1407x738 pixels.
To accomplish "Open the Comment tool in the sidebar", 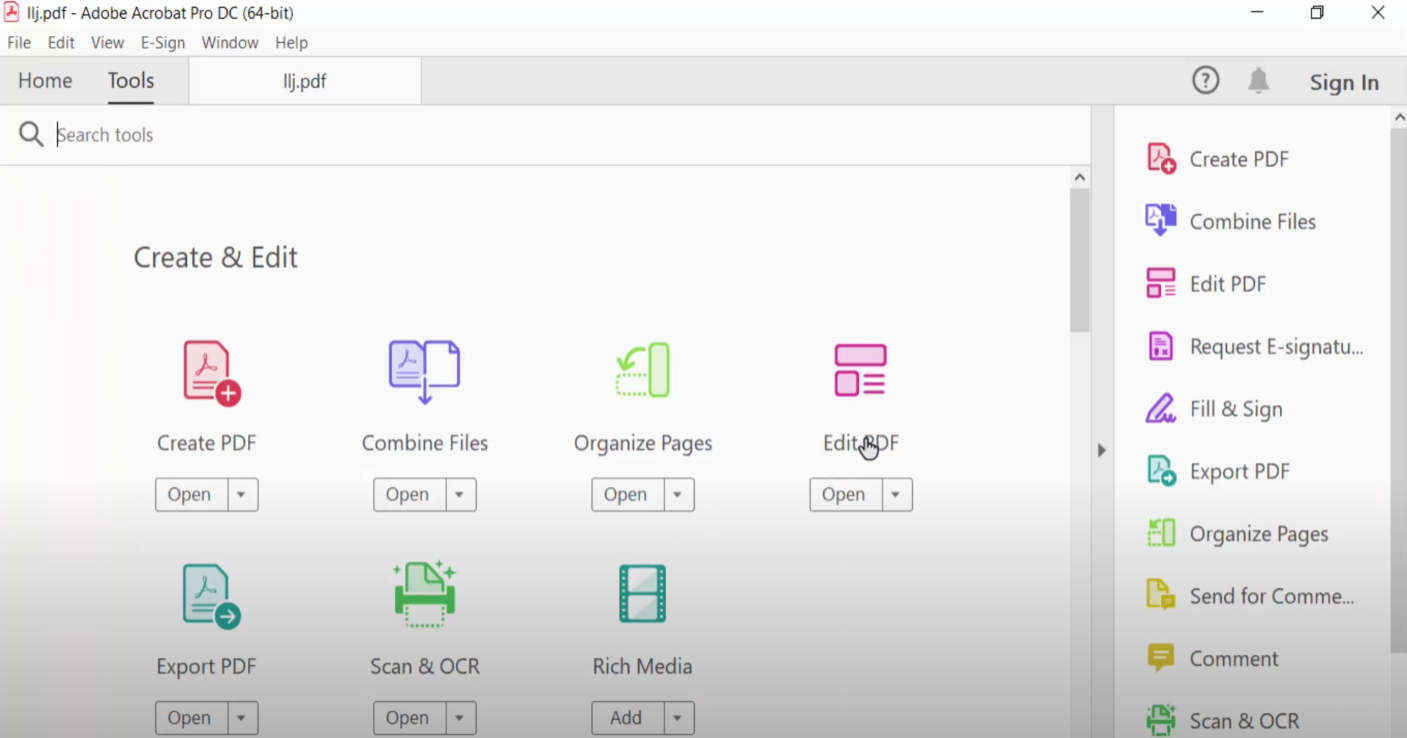I will (x=1233, y=658).
